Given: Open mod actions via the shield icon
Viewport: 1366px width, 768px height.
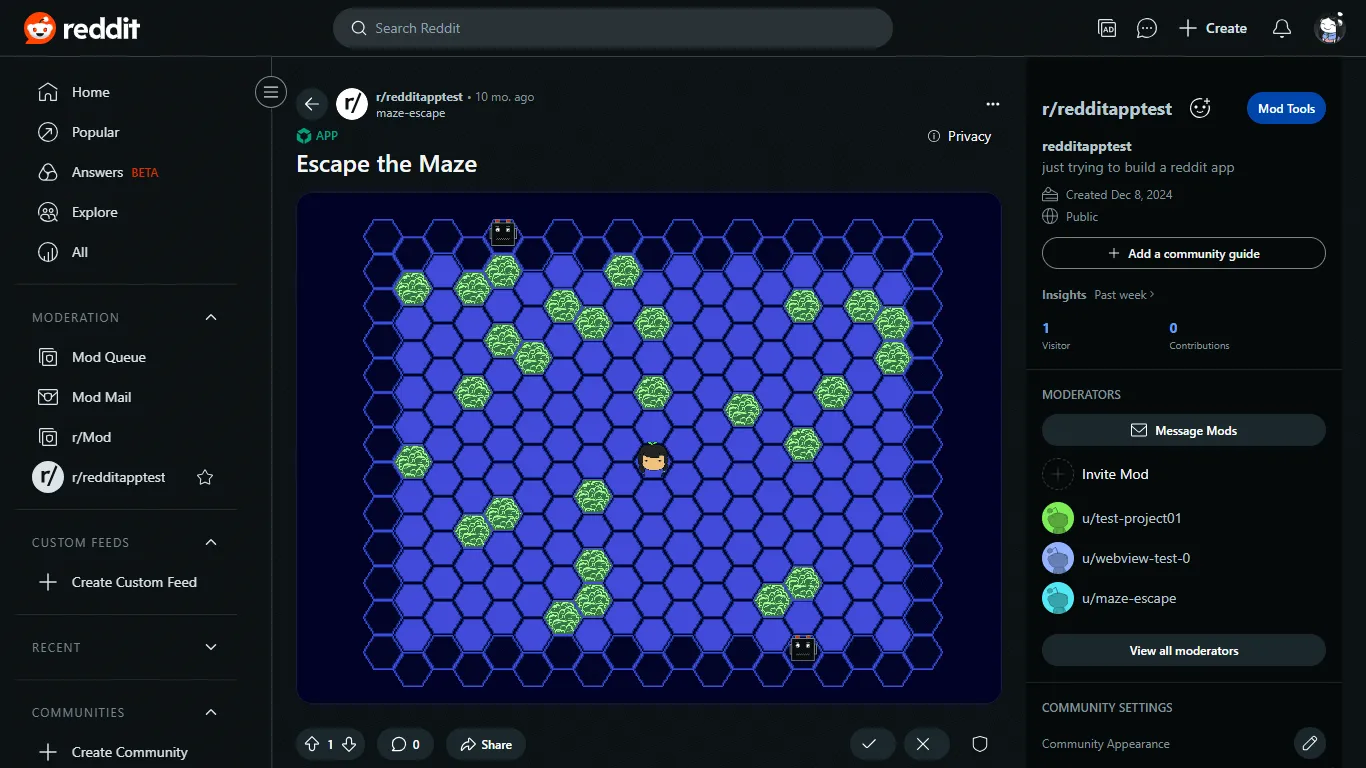Looking at the screenshot, I should pos(979,744).
